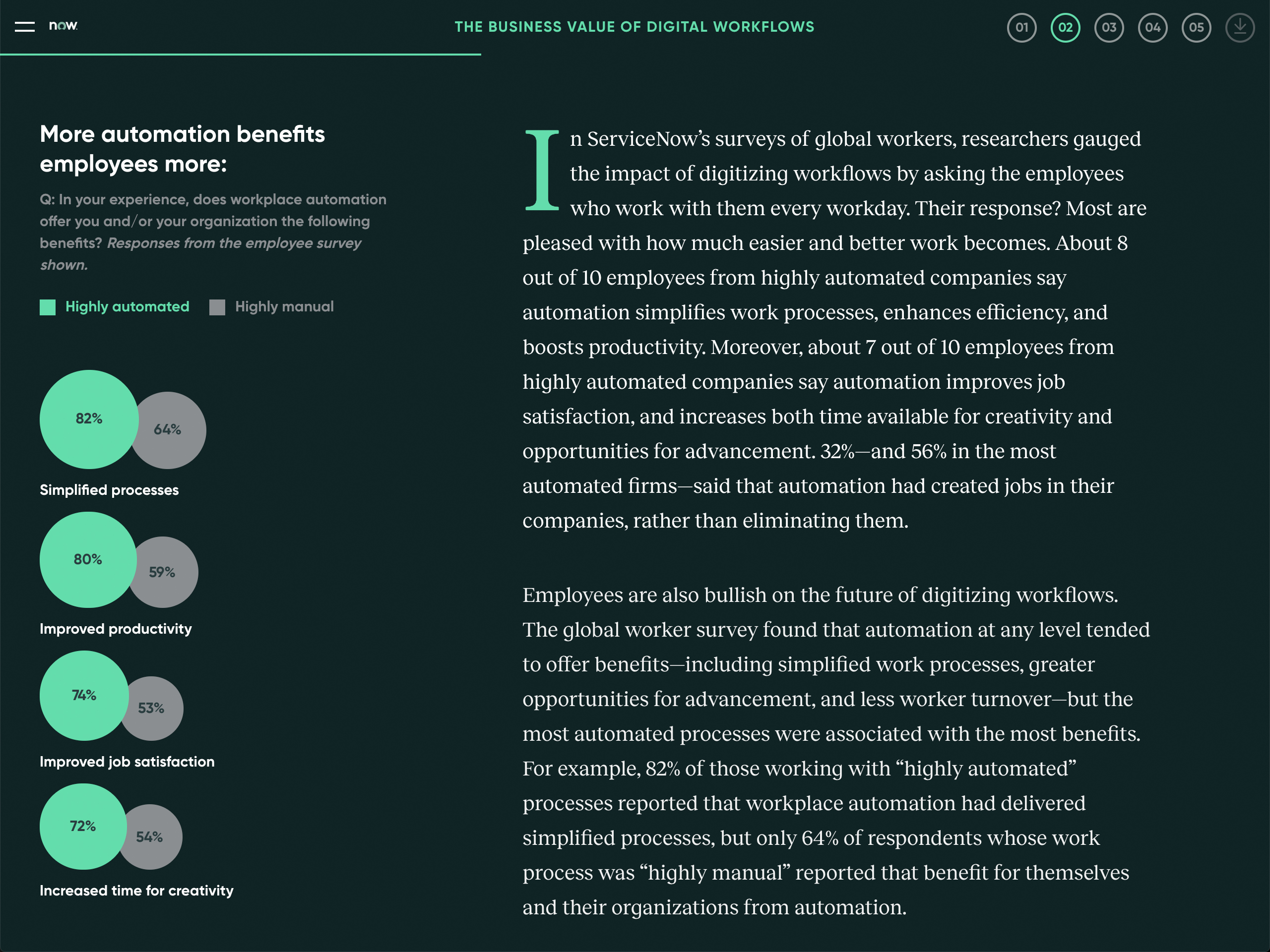Navigate to section 03
Screen dimensions: 1270x952
click(1109, 26)
